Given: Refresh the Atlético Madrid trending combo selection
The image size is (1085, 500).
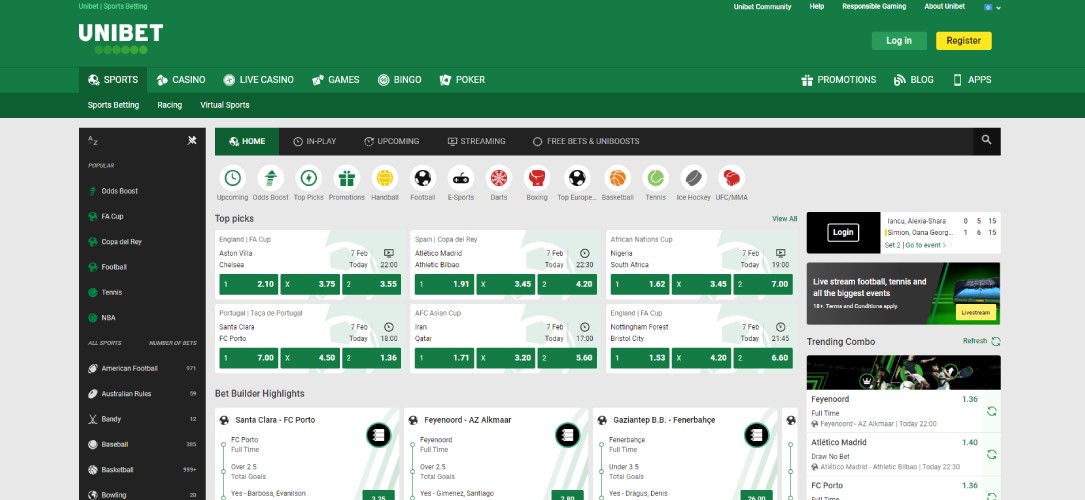Looking at the screenshot, I should (x=992, y=454).
